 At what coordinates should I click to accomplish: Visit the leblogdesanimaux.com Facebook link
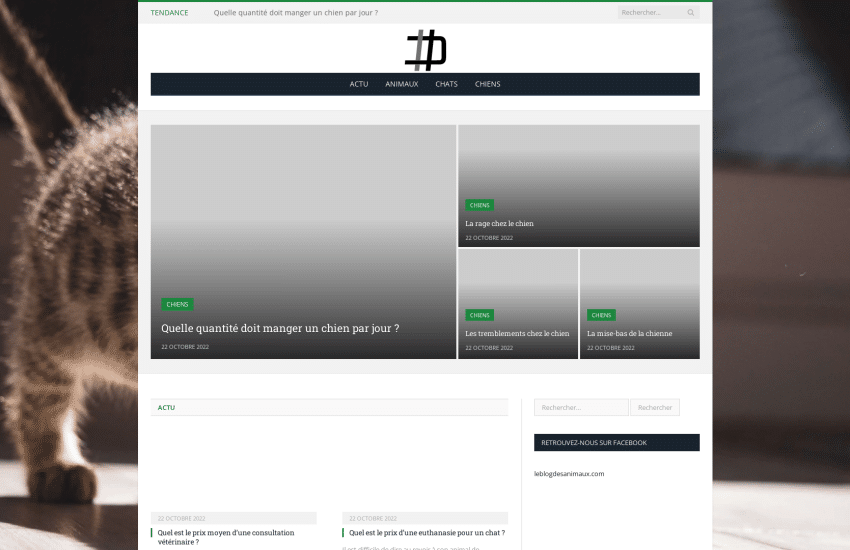pos(568,474)
